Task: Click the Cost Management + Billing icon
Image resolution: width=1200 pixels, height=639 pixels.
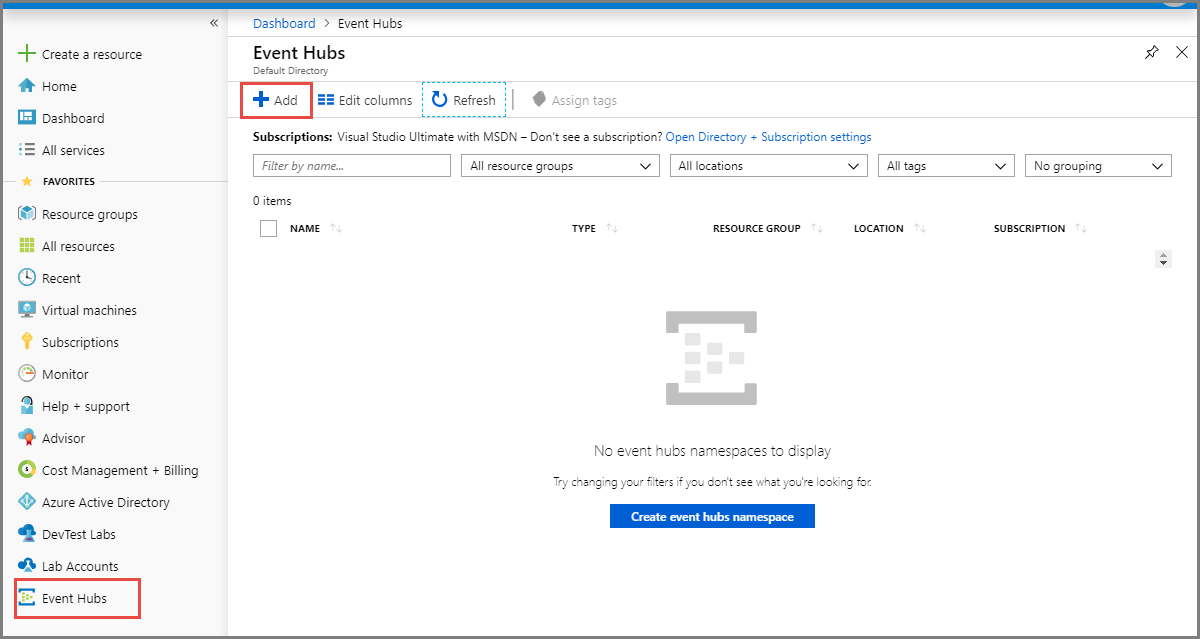Action: pyautogui.click(x=27, y=470)
